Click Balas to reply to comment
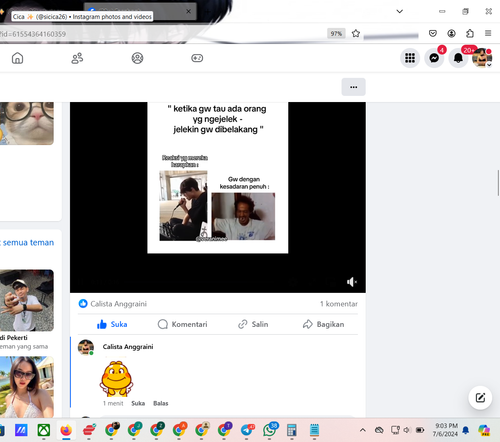The width and height of the screenshot is (500, 442). click(x=161, y=403)
